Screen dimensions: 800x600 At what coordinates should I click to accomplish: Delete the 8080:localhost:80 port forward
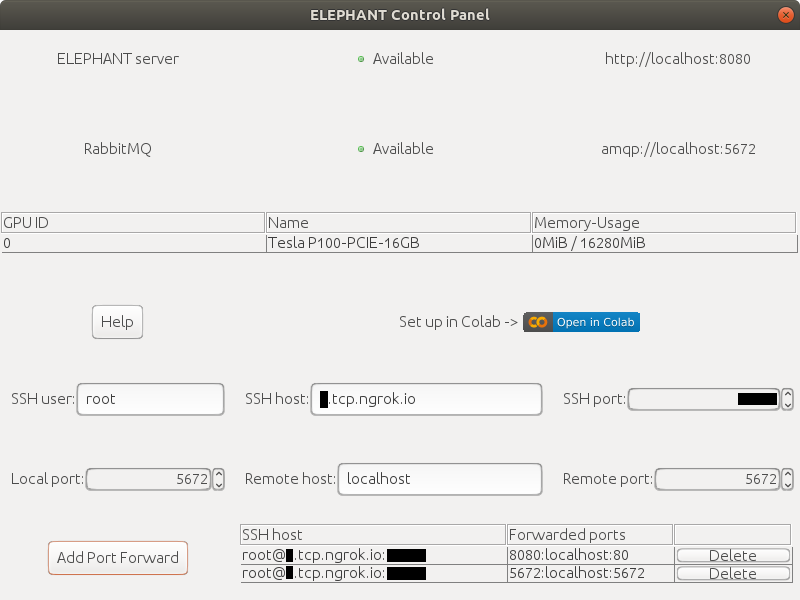[x=733, y=555]
